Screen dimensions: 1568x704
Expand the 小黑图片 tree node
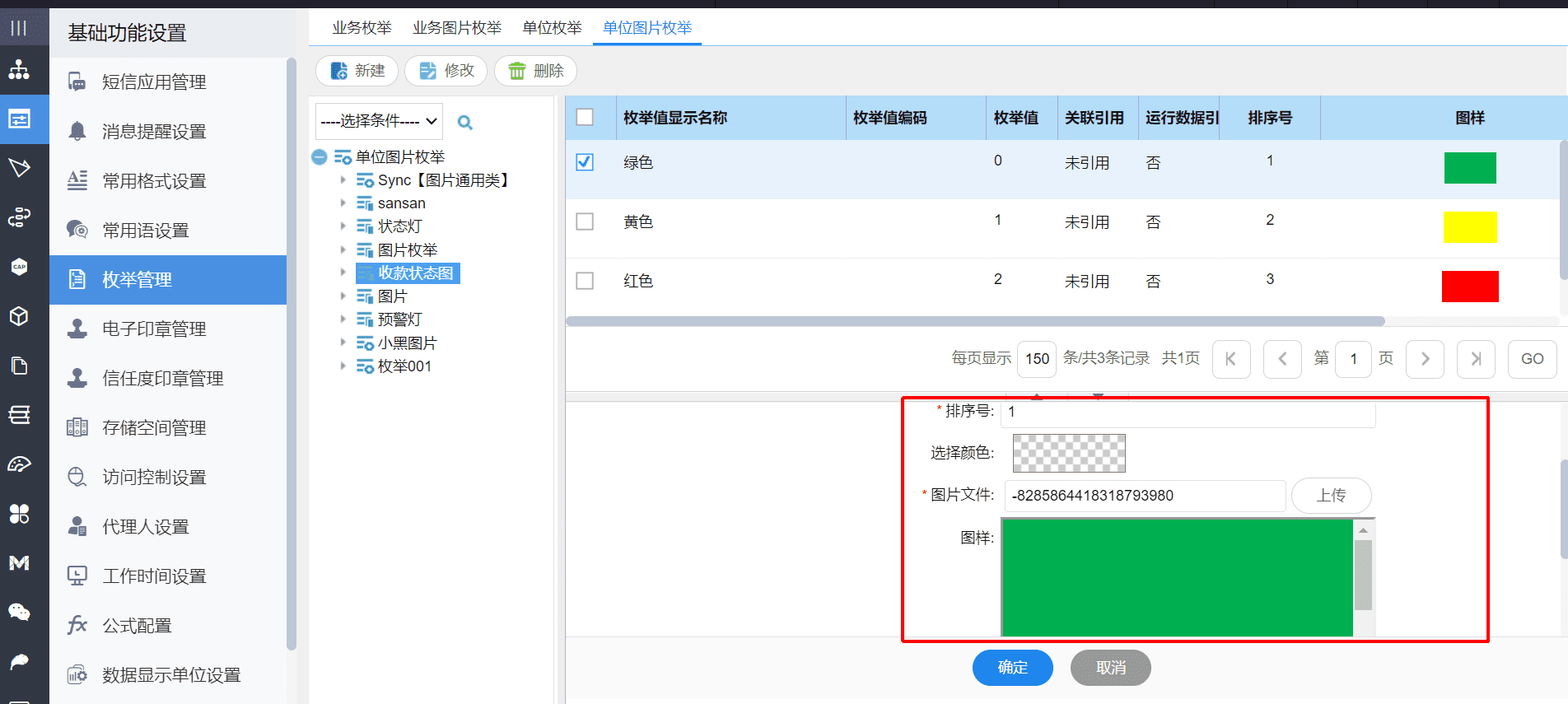343,342
